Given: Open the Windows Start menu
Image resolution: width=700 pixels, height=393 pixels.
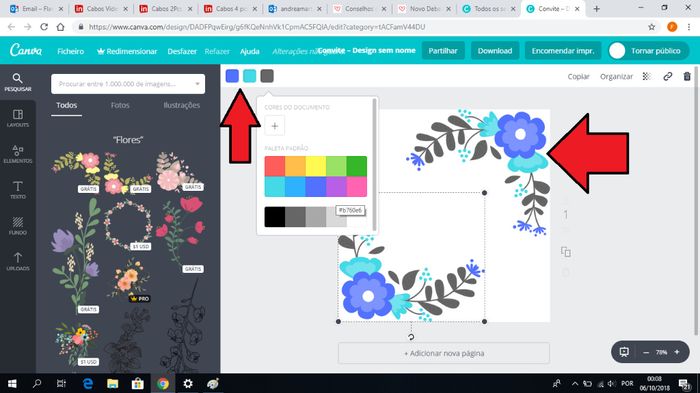Looking at the screenshot, I should 12,383.
